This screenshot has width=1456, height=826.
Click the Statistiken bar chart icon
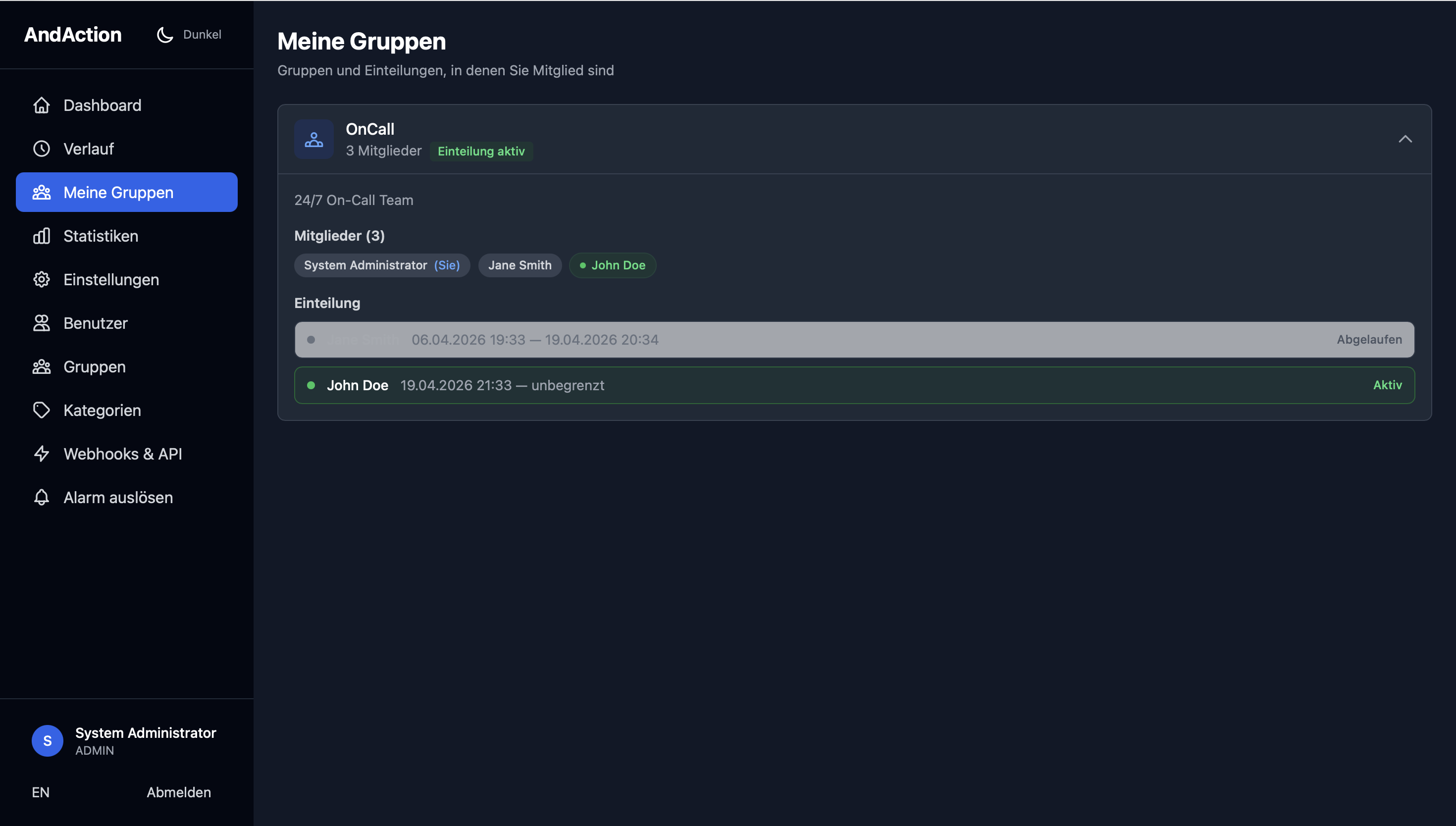(x=42, y=236)
